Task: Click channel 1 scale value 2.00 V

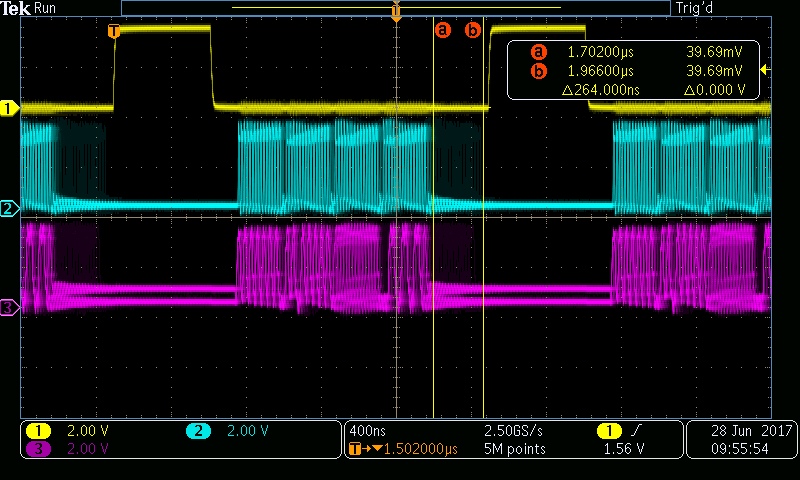Action: coord(88,431)
